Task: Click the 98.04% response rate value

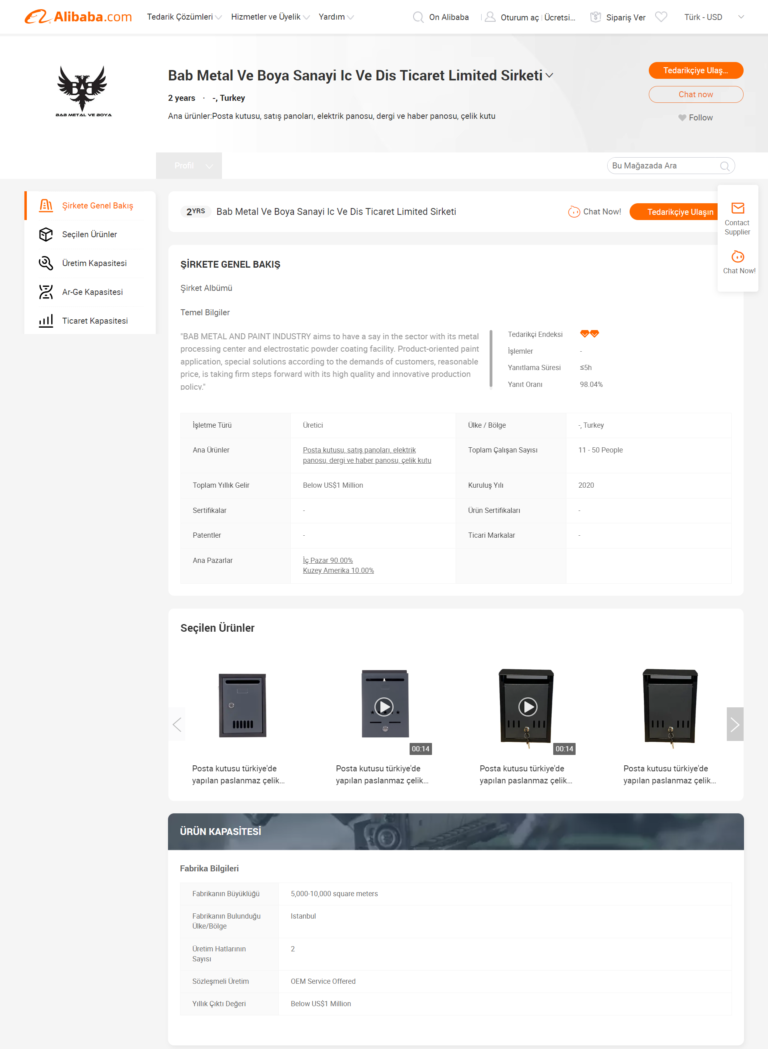Action: 591,385
